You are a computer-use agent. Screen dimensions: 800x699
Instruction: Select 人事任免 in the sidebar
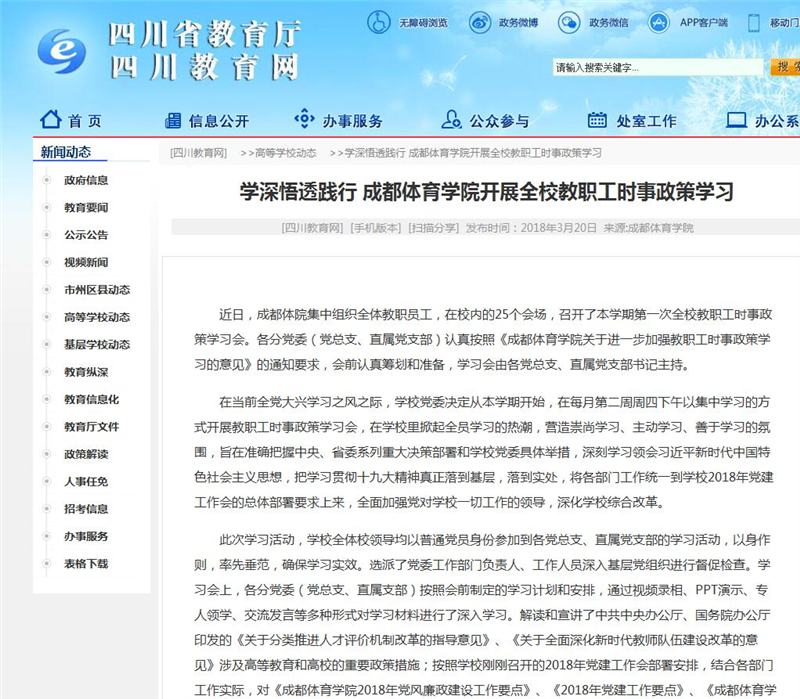click(86, 482)
